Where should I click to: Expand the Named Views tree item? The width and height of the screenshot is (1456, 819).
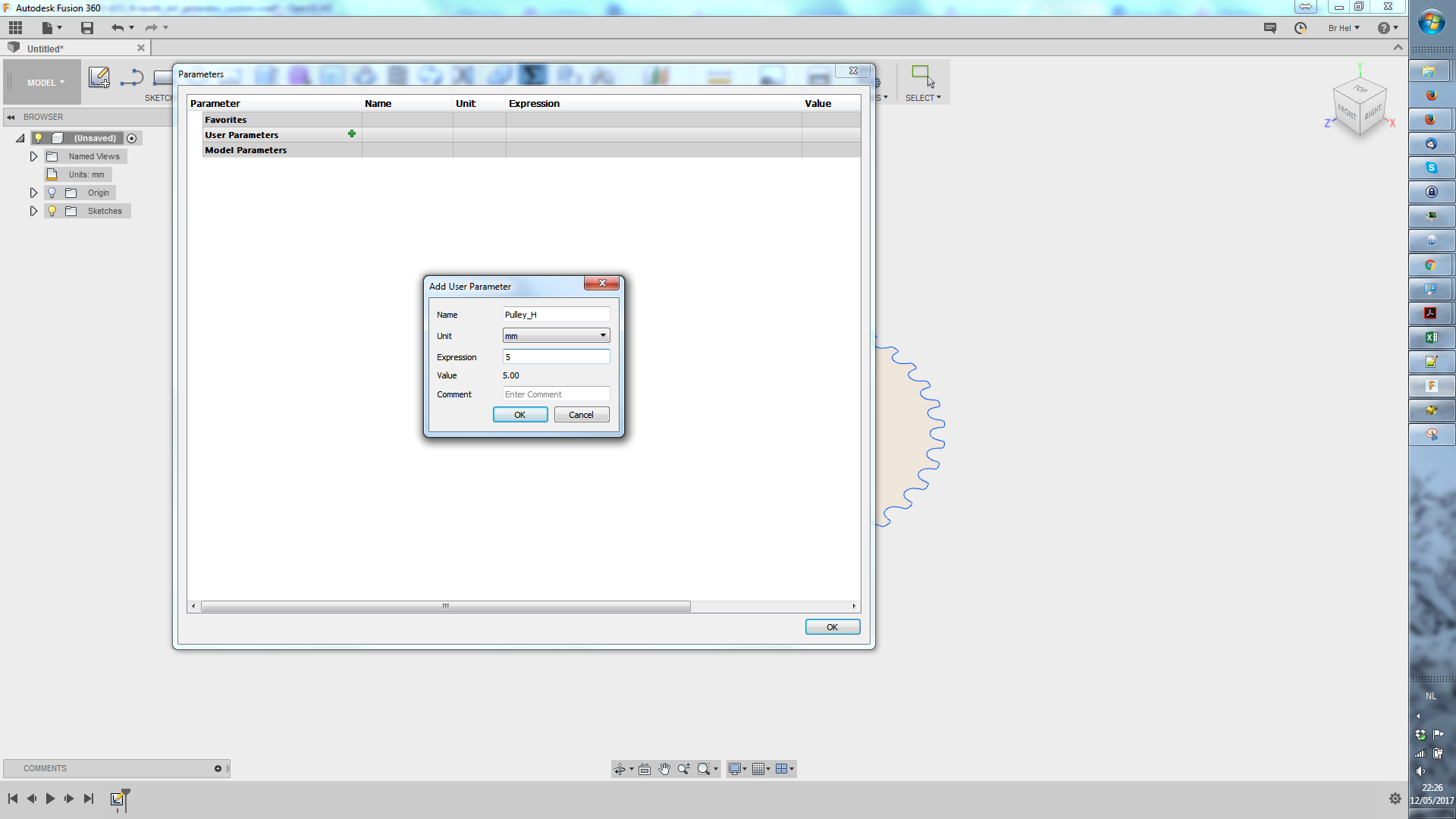[33, 156]
